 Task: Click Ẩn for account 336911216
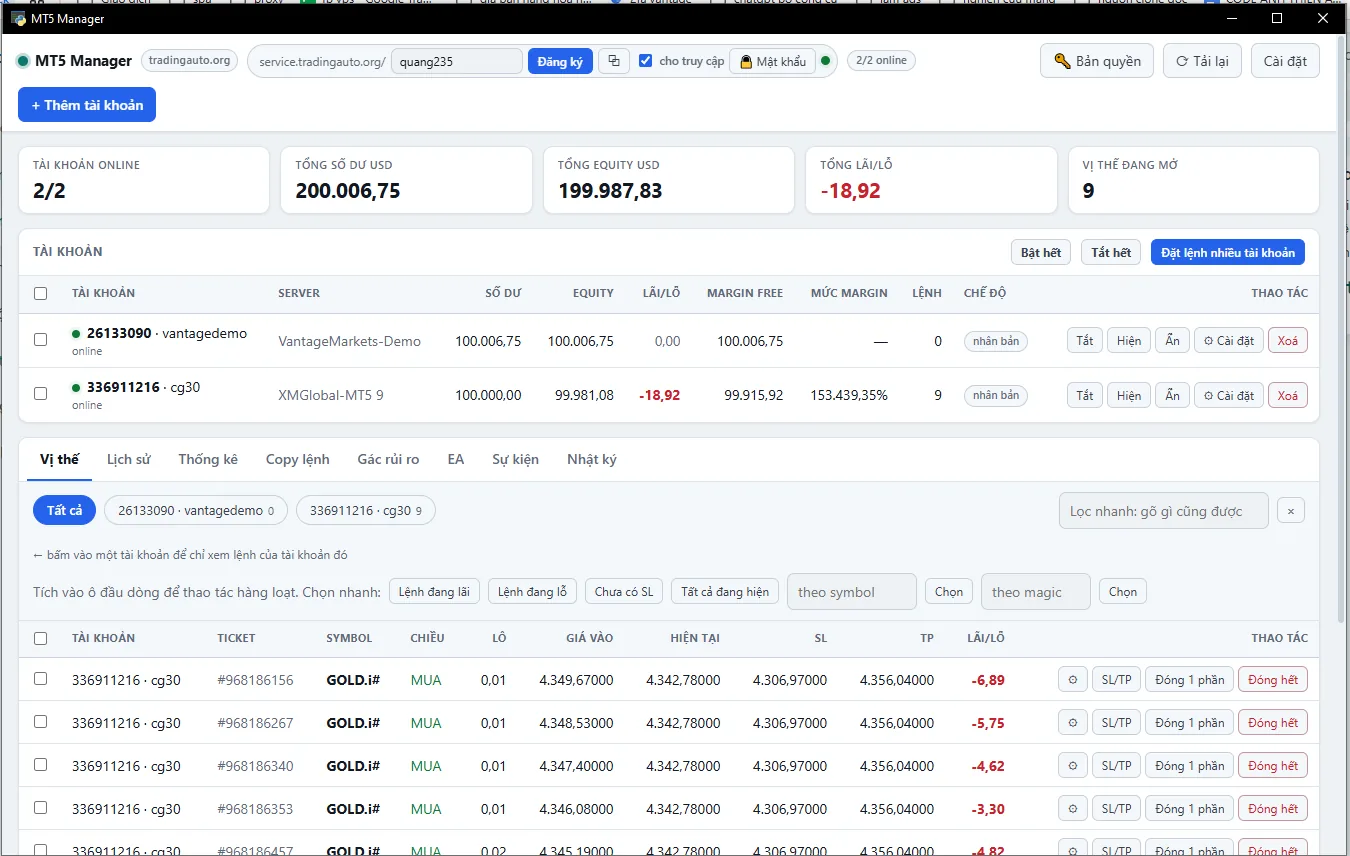click(1172, 395)
